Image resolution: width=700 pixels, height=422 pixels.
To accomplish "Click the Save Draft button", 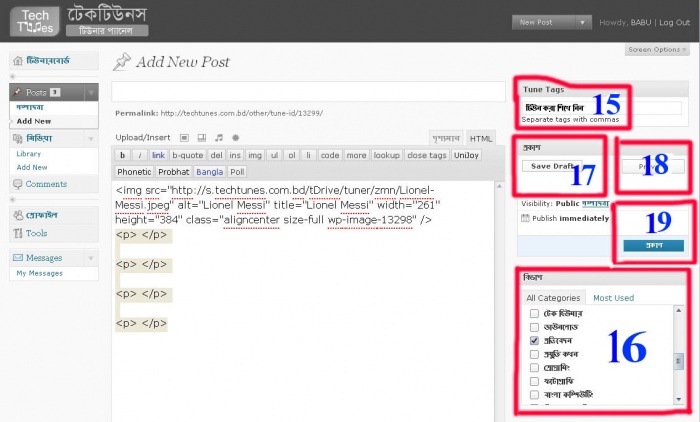I will point(552,166).
